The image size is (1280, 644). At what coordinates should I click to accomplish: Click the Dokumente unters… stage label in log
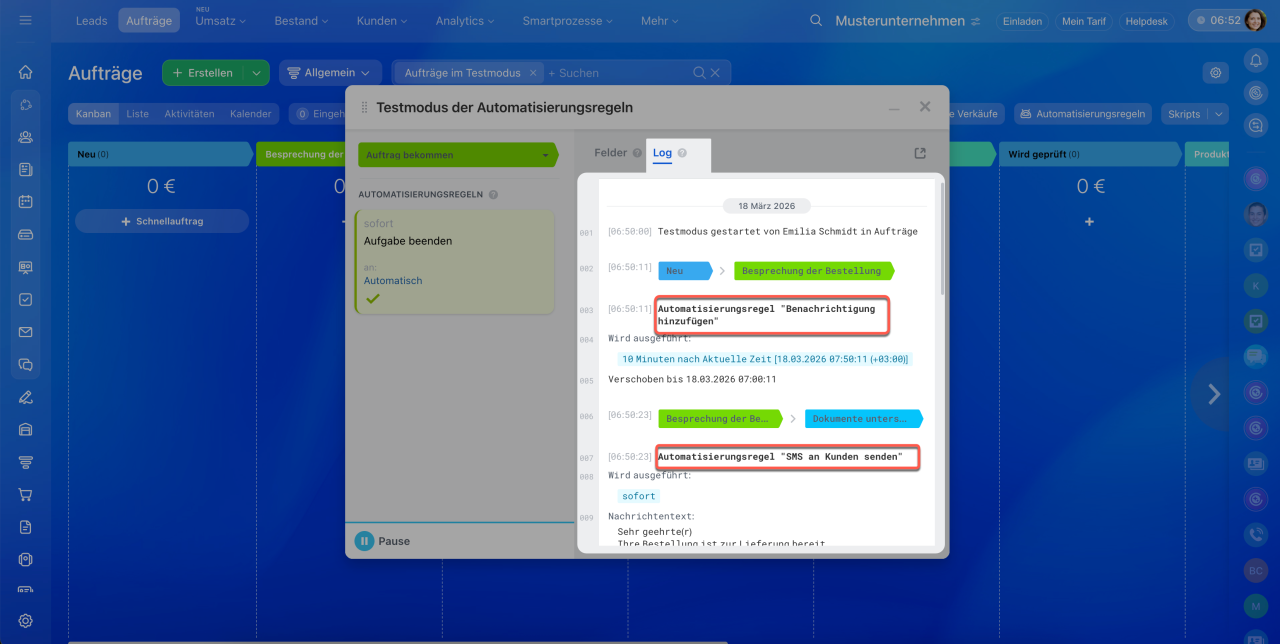[x=864, y=419]
